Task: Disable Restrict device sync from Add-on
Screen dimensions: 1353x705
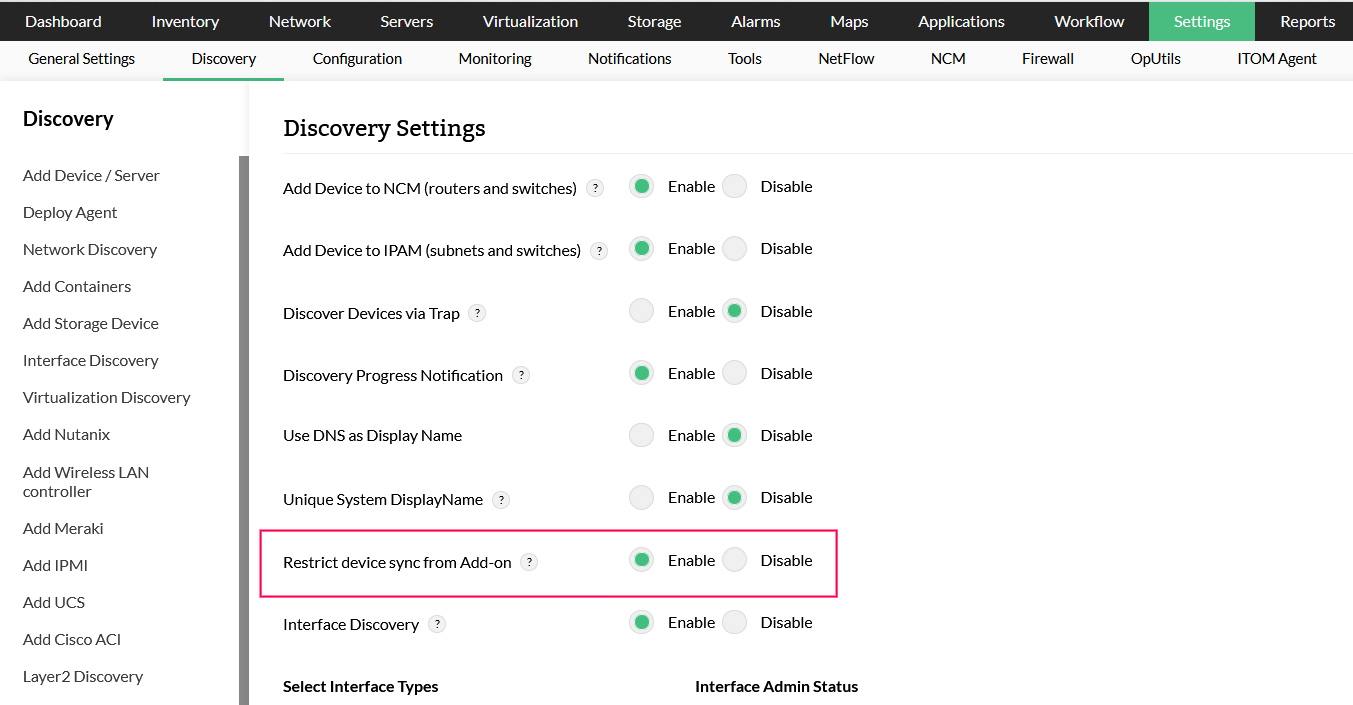Action: tap(735, 560)
